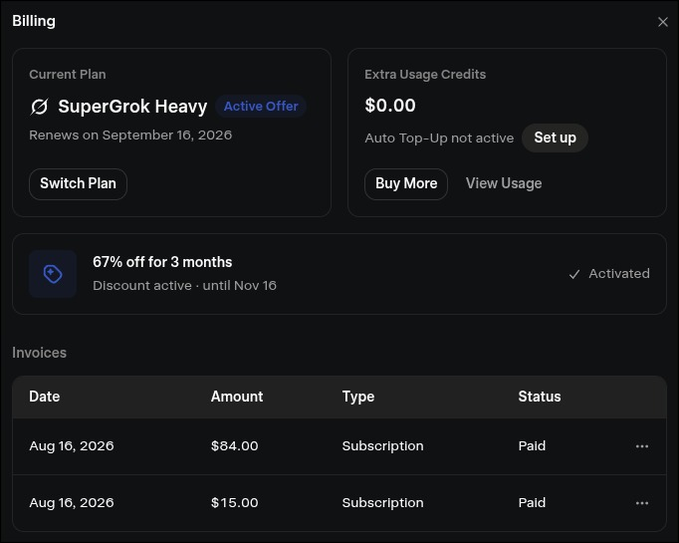Click the Paid status in the $15.00 row

click(x=532, y=503)
